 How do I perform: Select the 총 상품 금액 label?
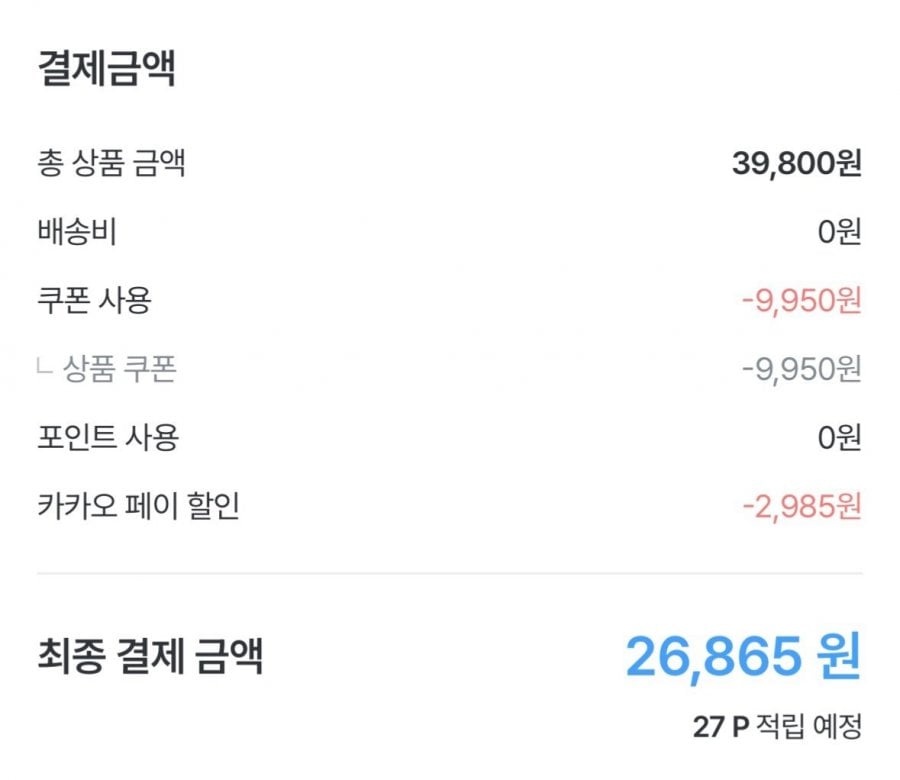[x=111, y=165]
